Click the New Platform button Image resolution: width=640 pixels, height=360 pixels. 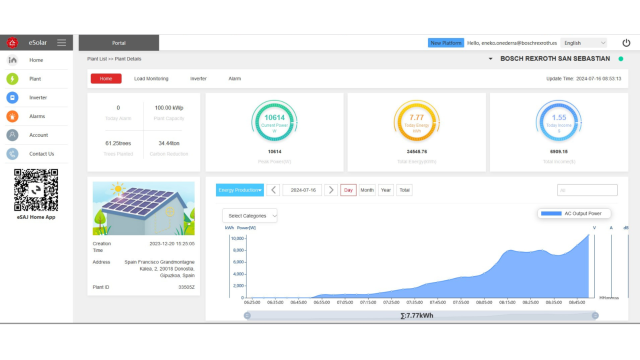click(x=446, y=43)
